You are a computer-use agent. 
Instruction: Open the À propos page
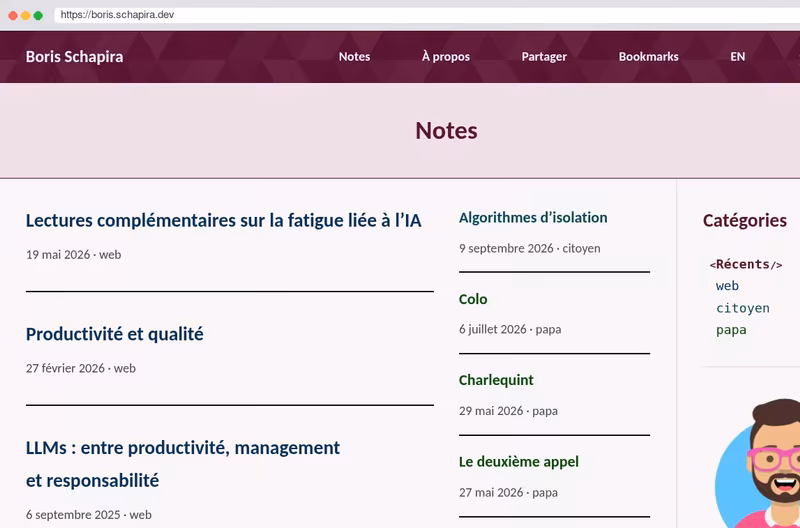click(x=445, y=57)
